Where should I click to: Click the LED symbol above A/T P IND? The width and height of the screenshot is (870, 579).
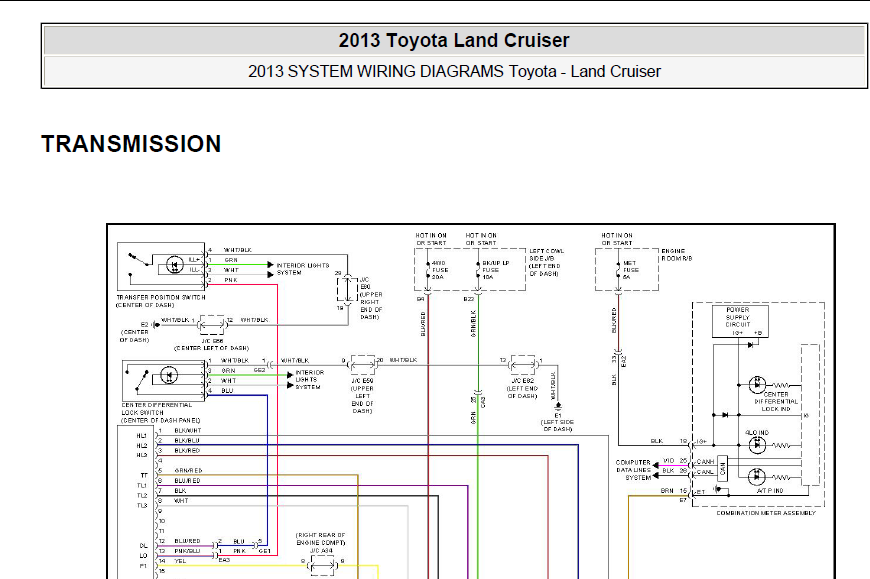757,477
